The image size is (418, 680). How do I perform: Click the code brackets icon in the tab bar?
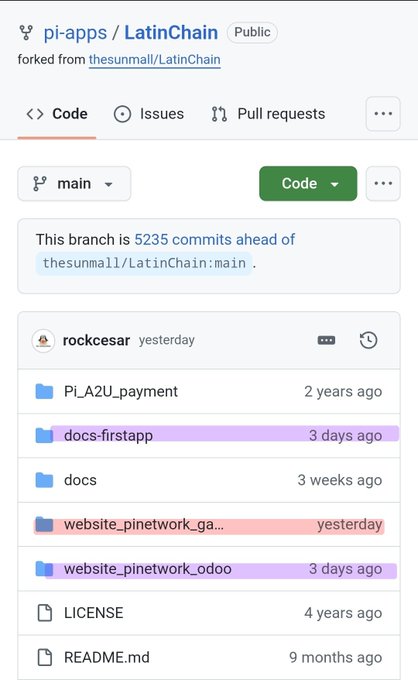(35, 114)
